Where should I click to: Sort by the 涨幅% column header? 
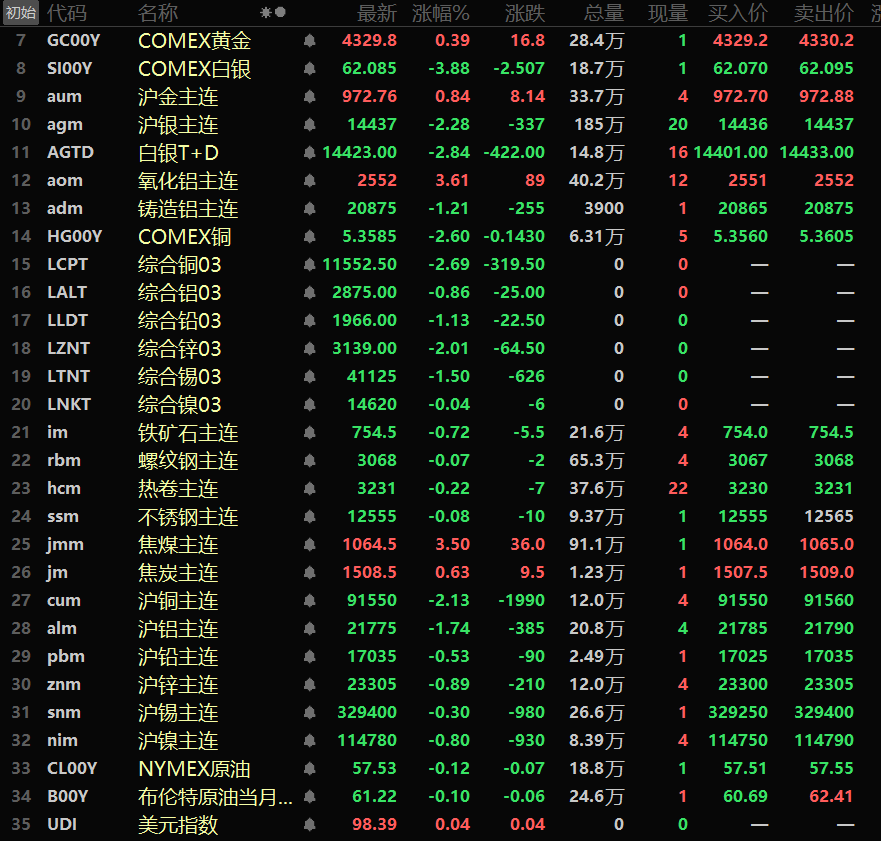(445, 13)
